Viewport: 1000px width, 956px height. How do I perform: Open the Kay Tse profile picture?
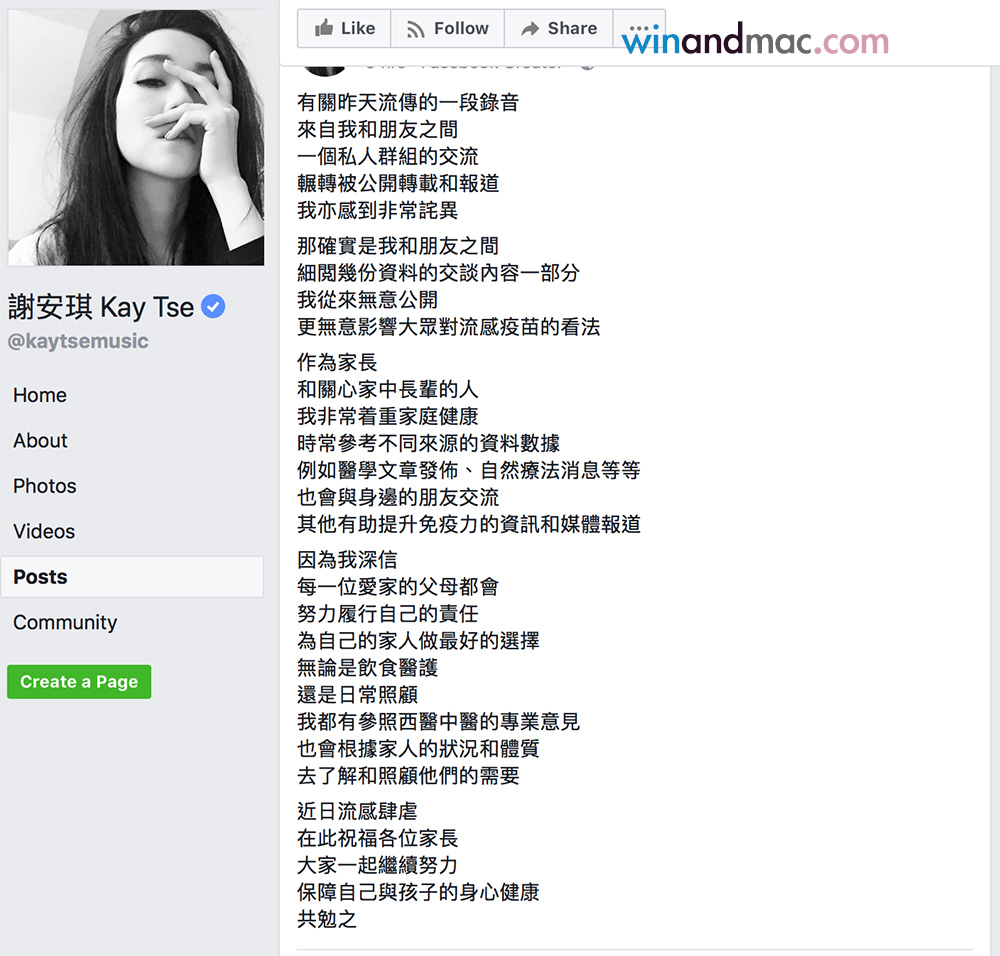(136, 137)
